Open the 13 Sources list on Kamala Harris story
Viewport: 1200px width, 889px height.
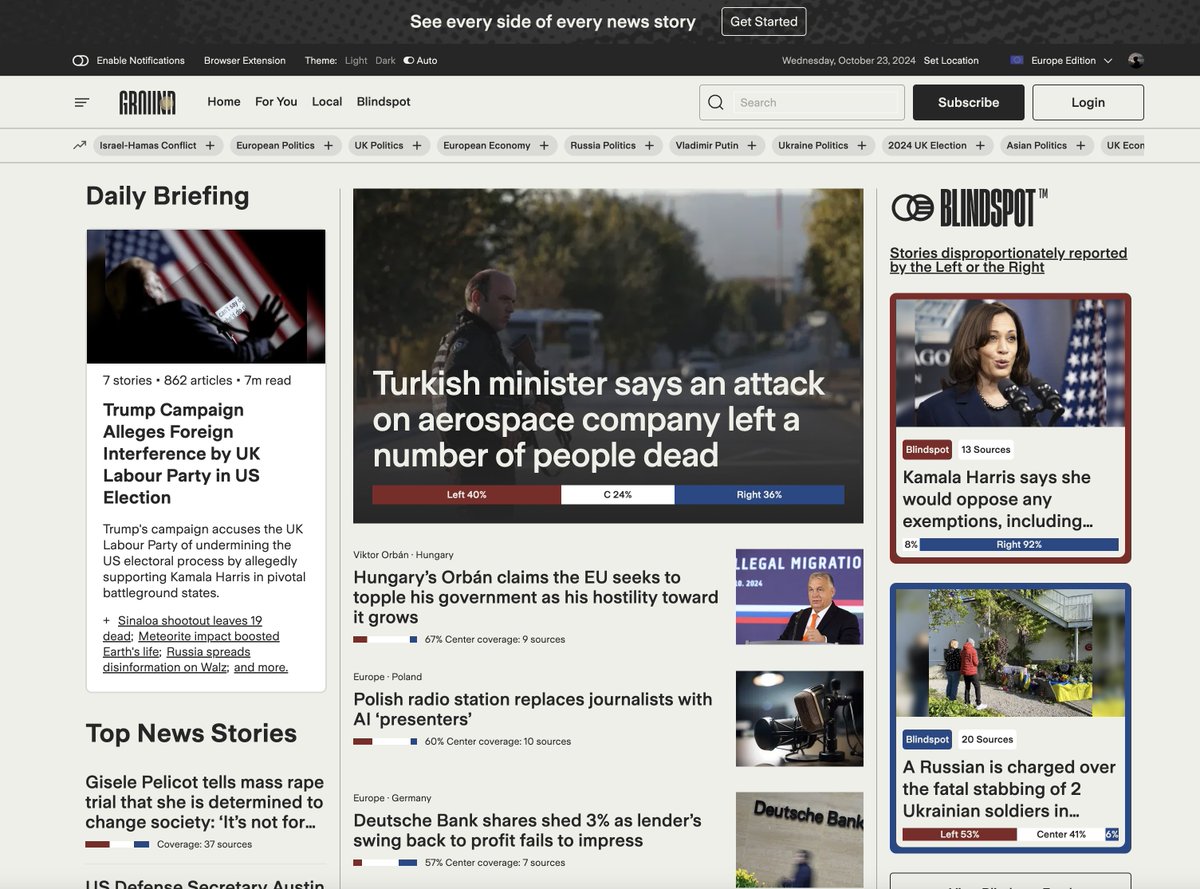point(985,449)
